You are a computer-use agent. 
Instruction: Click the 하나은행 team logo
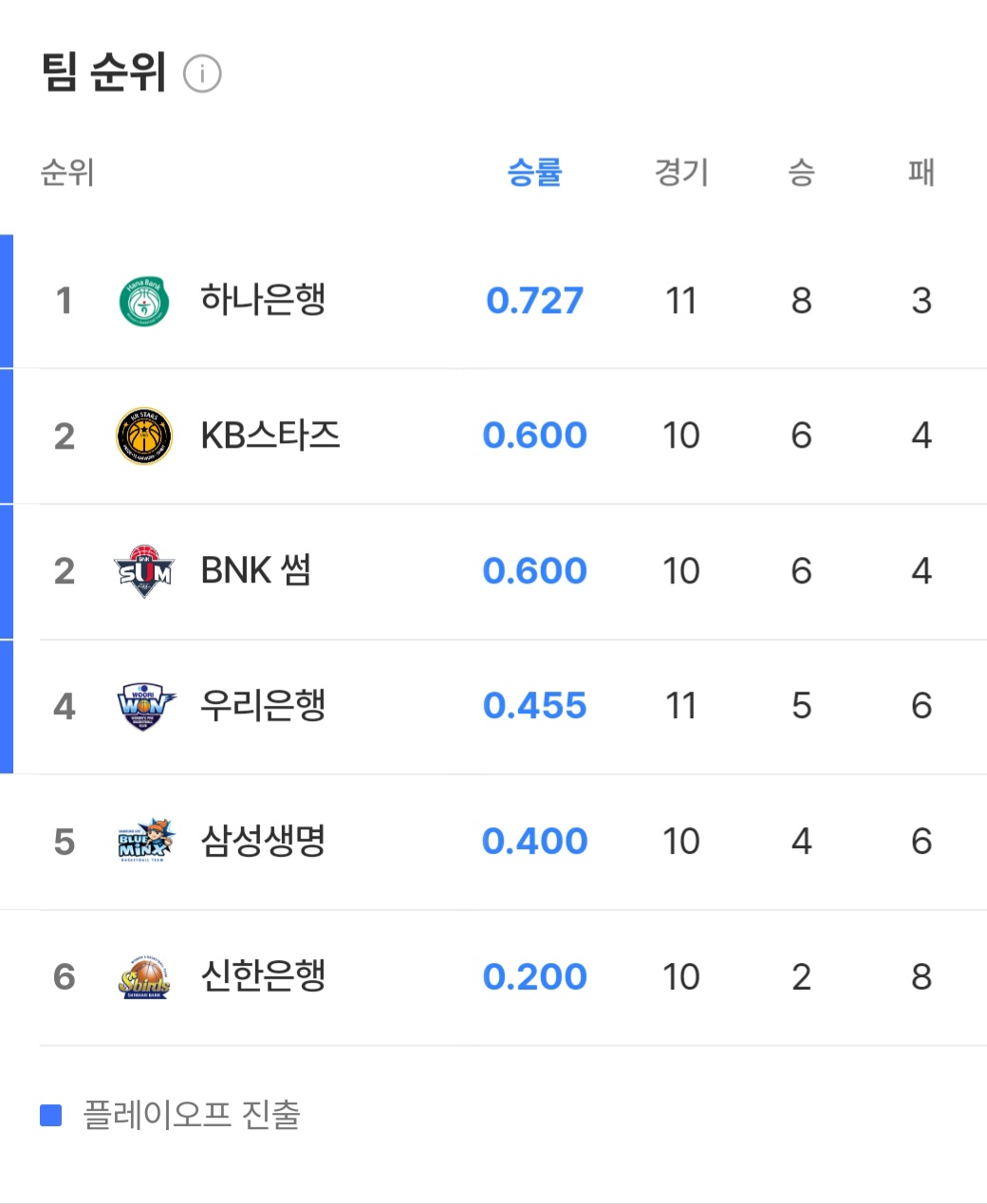144,302
